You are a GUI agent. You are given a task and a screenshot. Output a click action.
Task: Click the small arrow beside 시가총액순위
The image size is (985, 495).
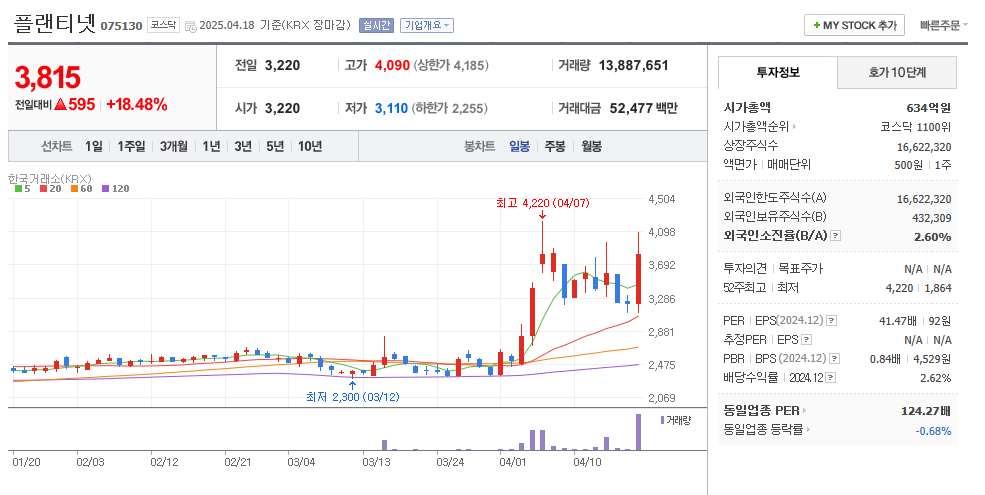click(x=795, y=127)
